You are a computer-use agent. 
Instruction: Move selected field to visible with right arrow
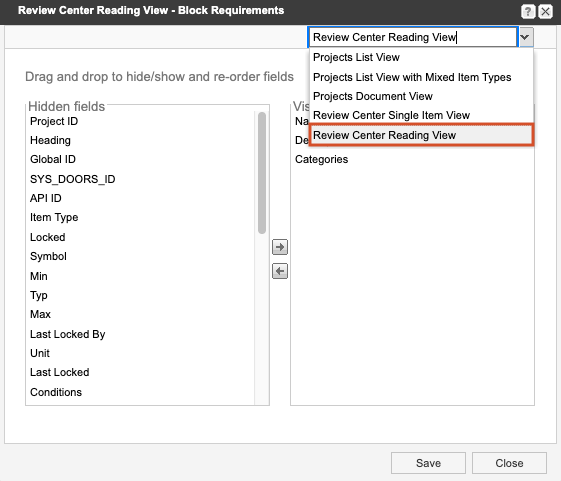(x=280, y=247)
